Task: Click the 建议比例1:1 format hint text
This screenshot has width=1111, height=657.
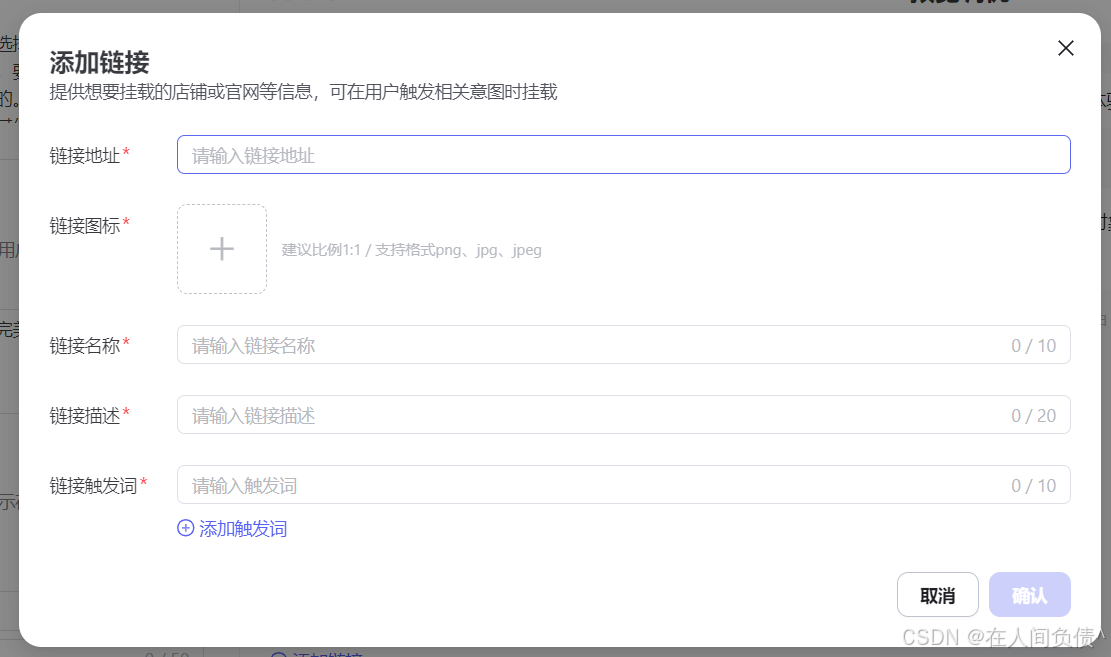Action: click(x=412, y=250)
